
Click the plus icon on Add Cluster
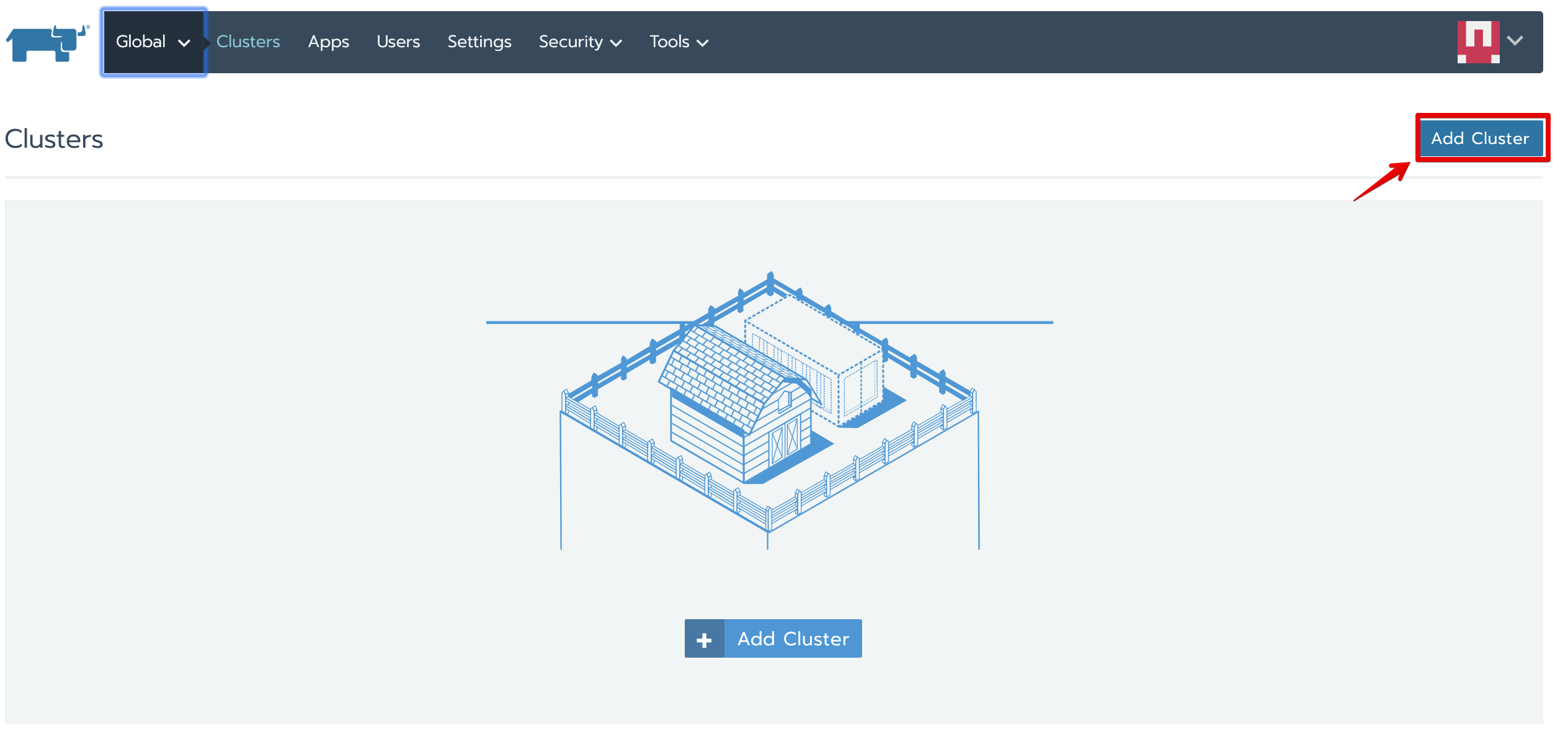tap(704, 639)
